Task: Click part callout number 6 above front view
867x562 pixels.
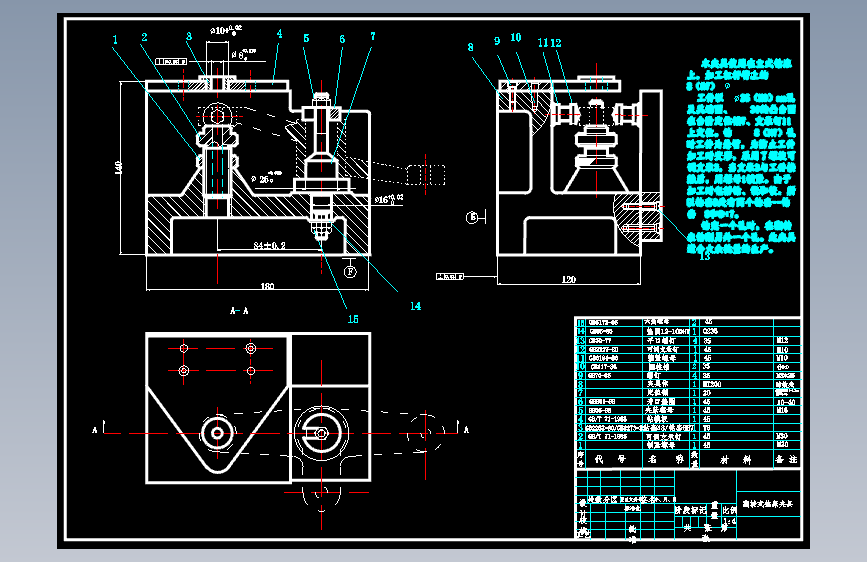Action: point(342,39)
